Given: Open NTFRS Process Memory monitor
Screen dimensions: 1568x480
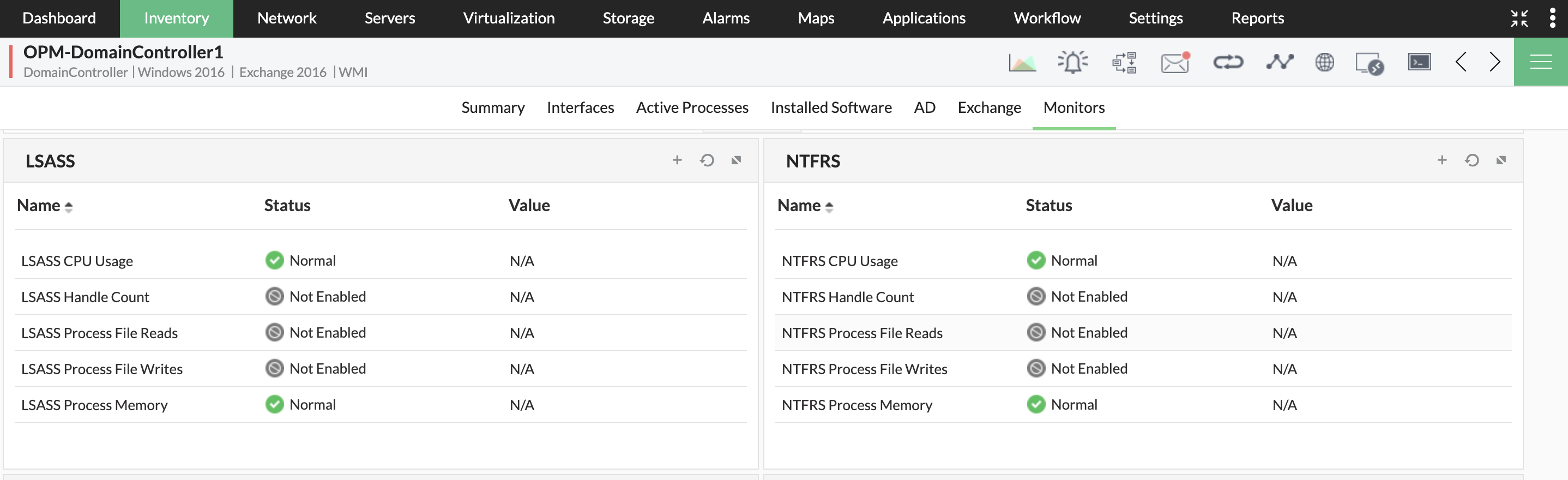Looking at the screenshot, I should point(857,405).
